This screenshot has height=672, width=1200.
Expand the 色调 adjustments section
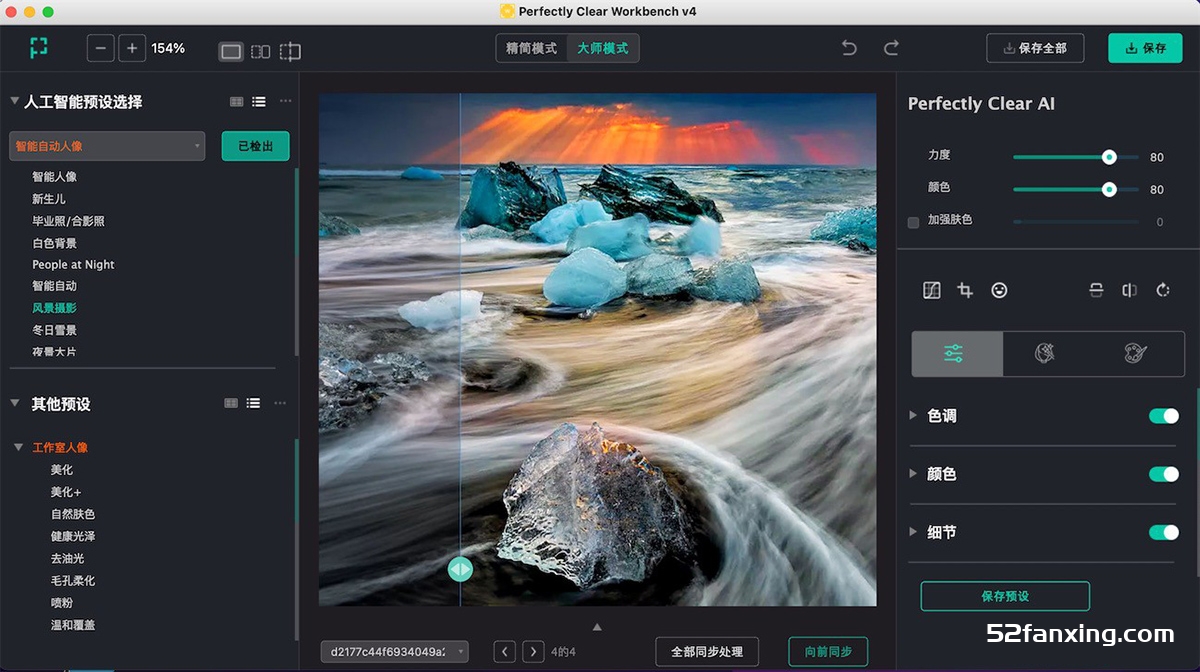coord(912,415)
